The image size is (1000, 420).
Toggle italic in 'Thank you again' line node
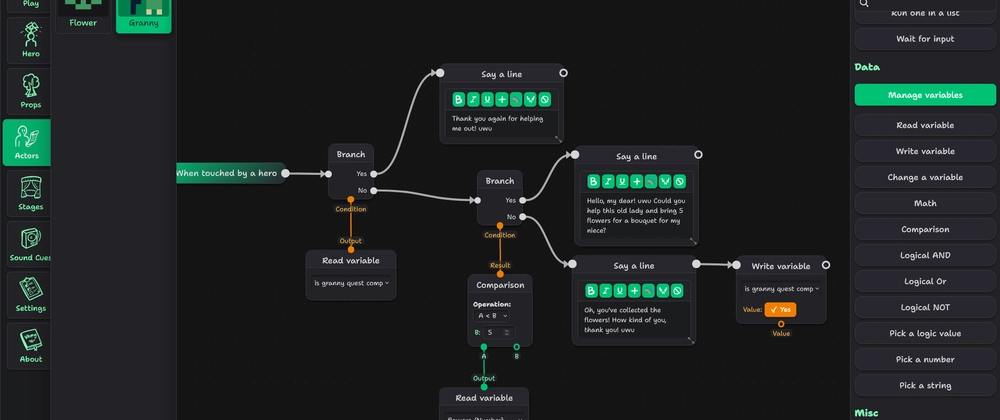point(473,99)
